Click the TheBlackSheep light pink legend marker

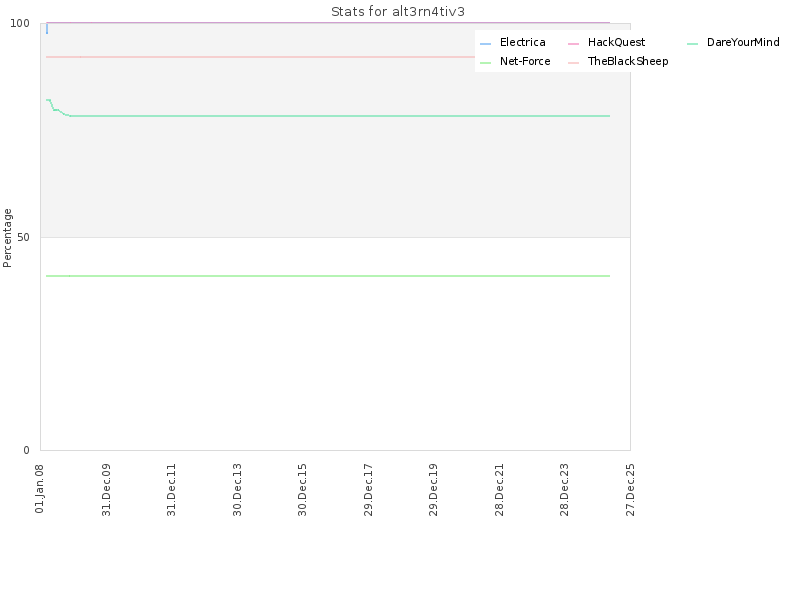[x=573, y=63]
